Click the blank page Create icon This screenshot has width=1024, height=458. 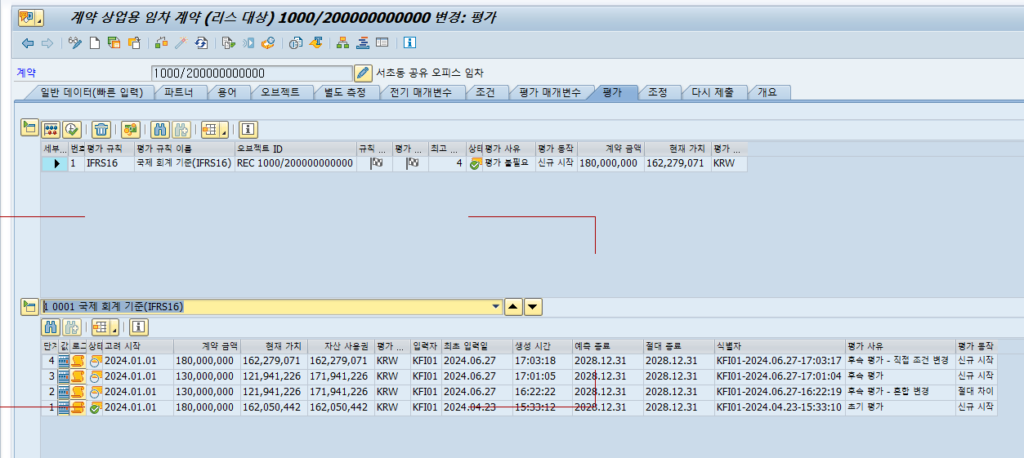tap(95, 44)
